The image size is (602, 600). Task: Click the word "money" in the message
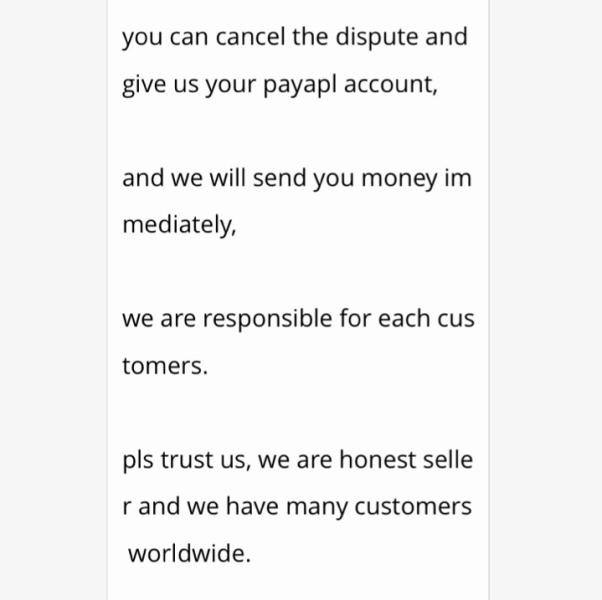pos(399,179)
